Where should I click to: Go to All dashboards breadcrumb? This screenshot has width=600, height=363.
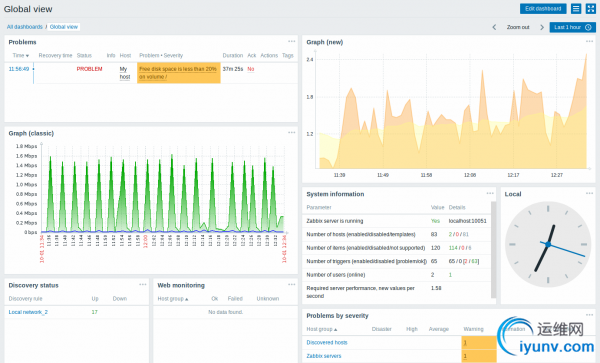tap(24, 27)
